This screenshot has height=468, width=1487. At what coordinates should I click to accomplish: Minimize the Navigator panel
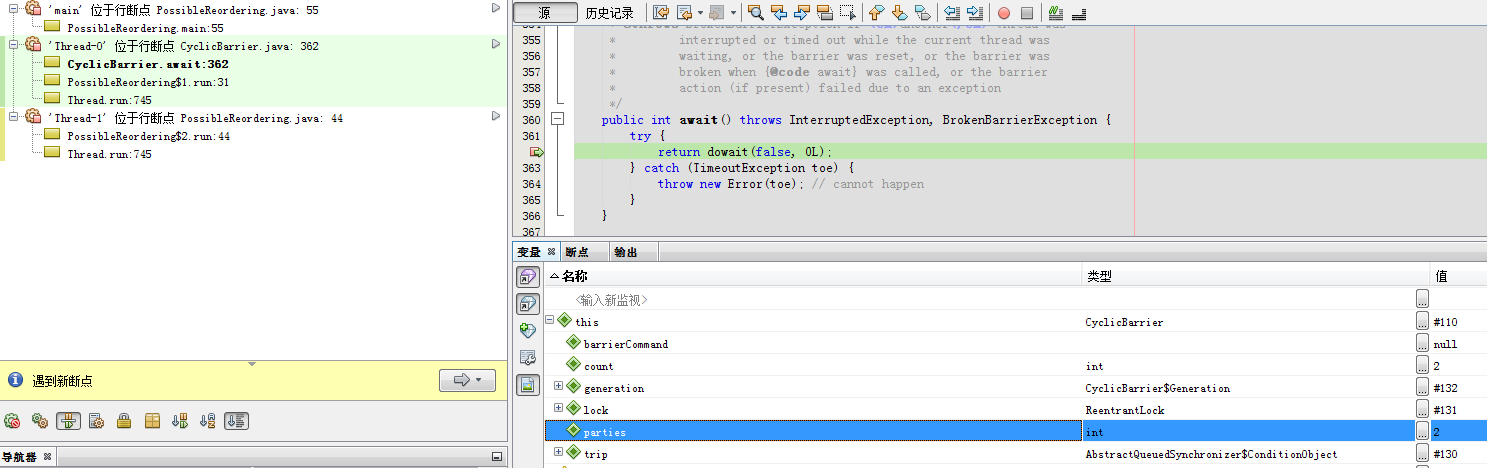(496, 457)
